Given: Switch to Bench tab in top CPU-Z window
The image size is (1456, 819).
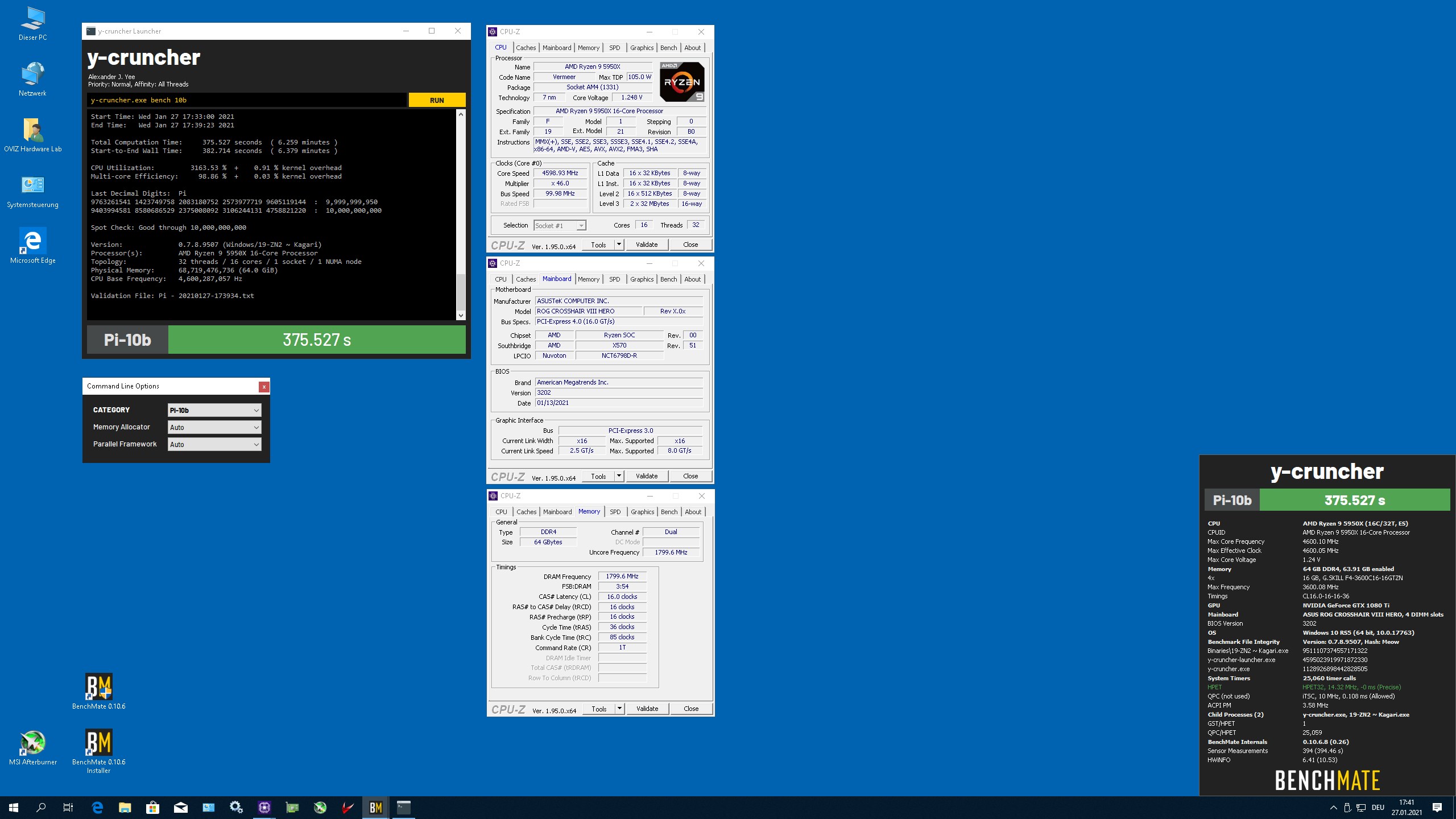Looking at the screenshot, I should 668,48.
